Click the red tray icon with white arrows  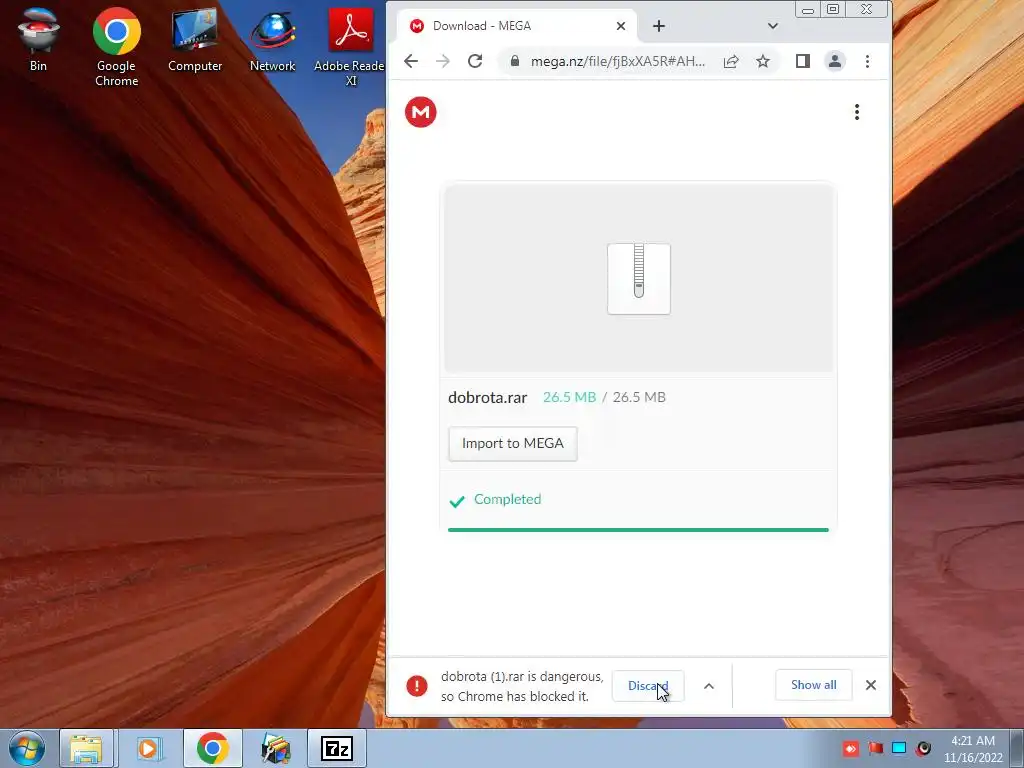coord(850,748)
